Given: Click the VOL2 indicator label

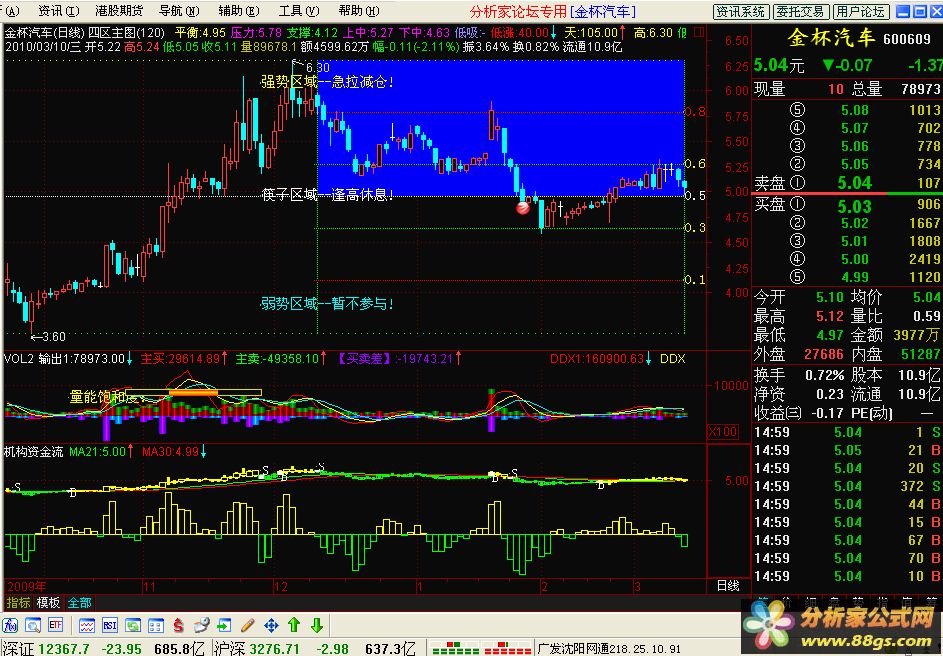Looking at the screenshot, I should (x=19, y=359).
